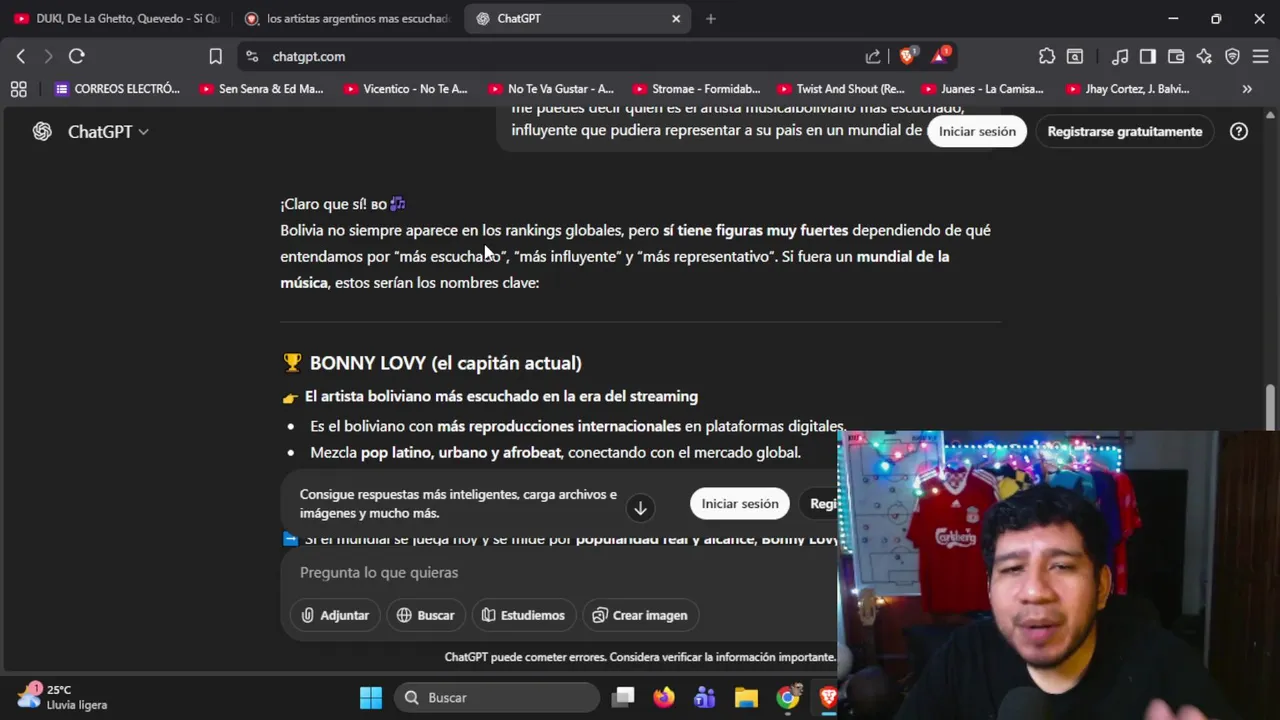This screenshot has width=1280, height=720.
Task: Open site settings icon beside chatgpt.com
Action: (252, 57)
